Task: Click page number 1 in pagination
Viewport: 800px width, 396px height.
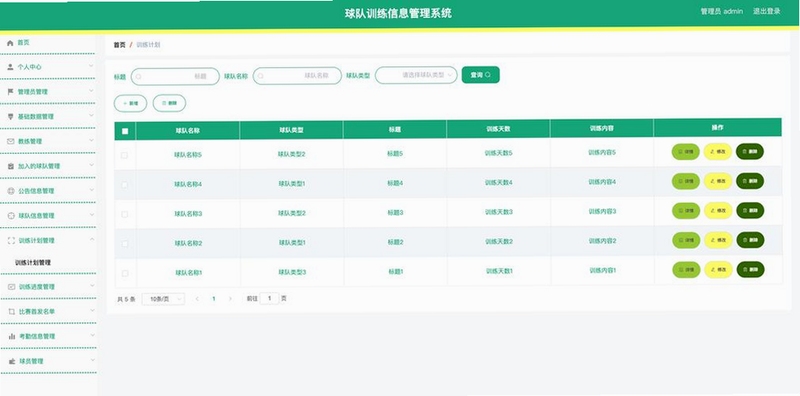Action: 214,299
